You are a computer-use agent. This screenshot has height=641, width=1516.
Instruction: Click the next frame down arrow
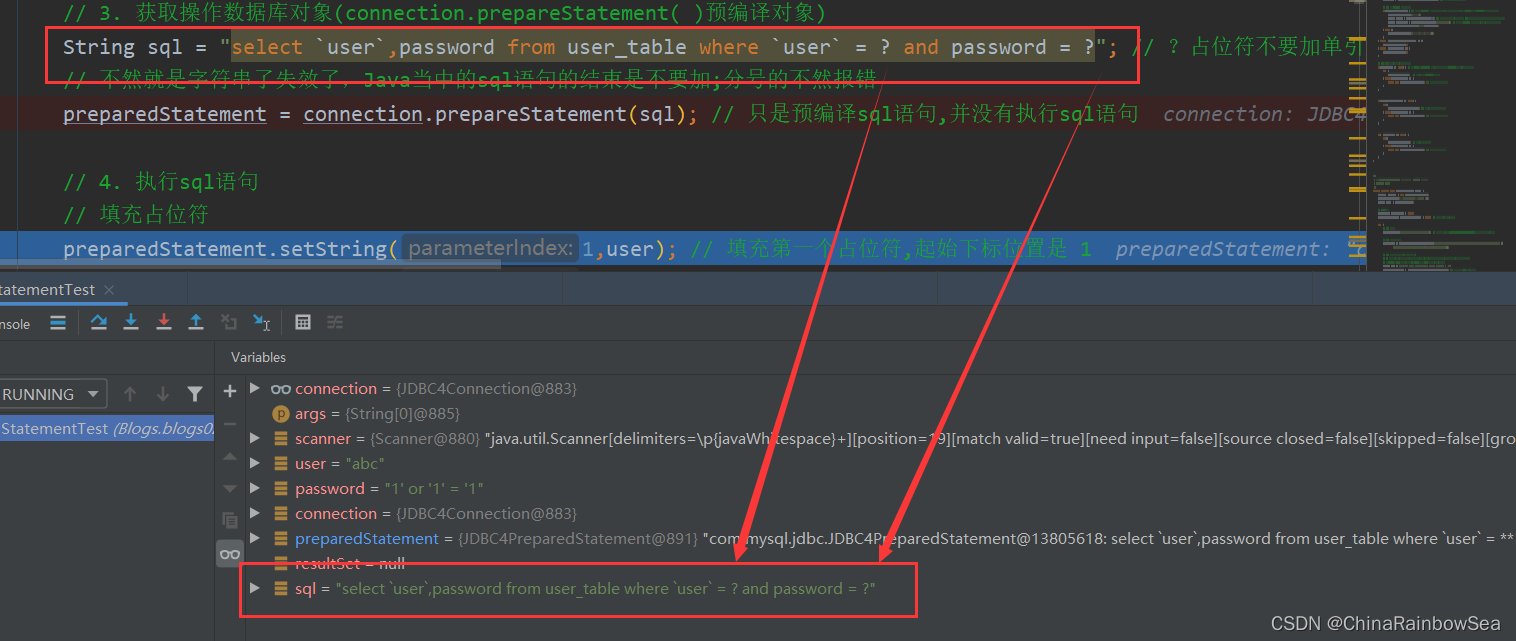[x=162, y=394]
